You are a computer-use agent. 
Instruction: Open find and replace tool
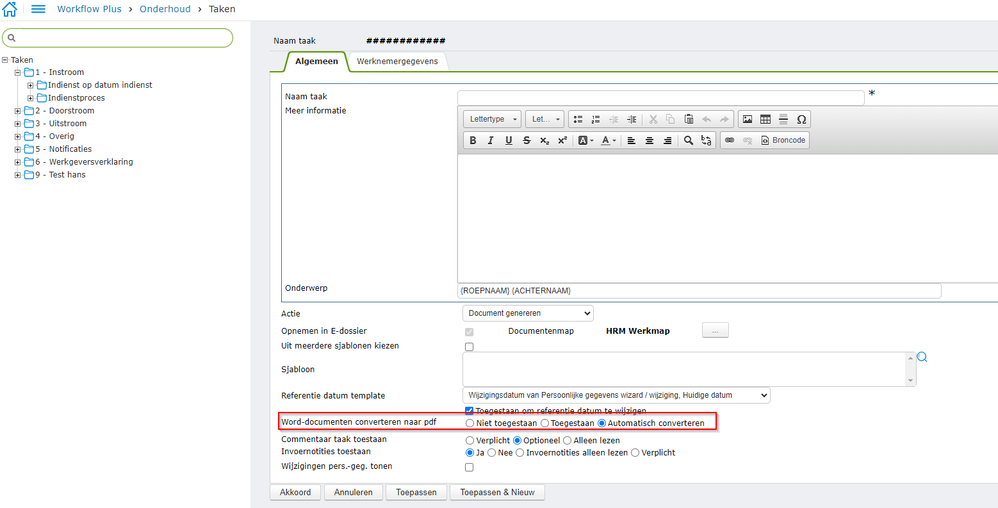(x=706, y=141)
